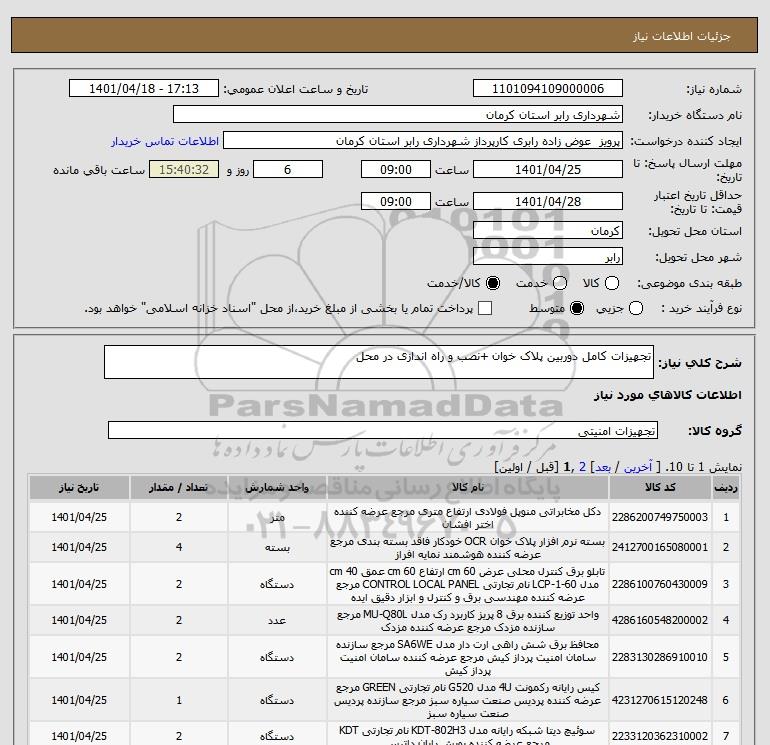Click the delivery city field رابر
The height and width of the screenshot is (745, 770).
[548, 256]
